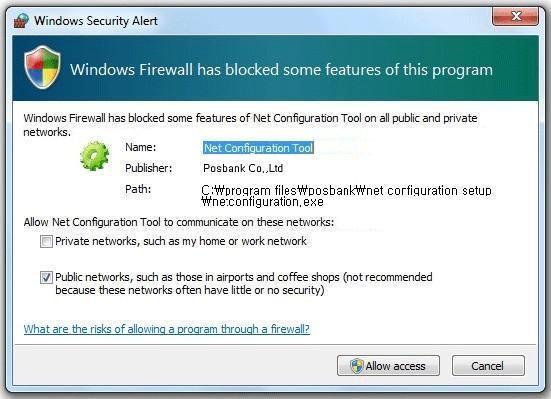Screen dimensions: 551x399
Task: Click the Windows security shield icon
Action: (42, 67)
